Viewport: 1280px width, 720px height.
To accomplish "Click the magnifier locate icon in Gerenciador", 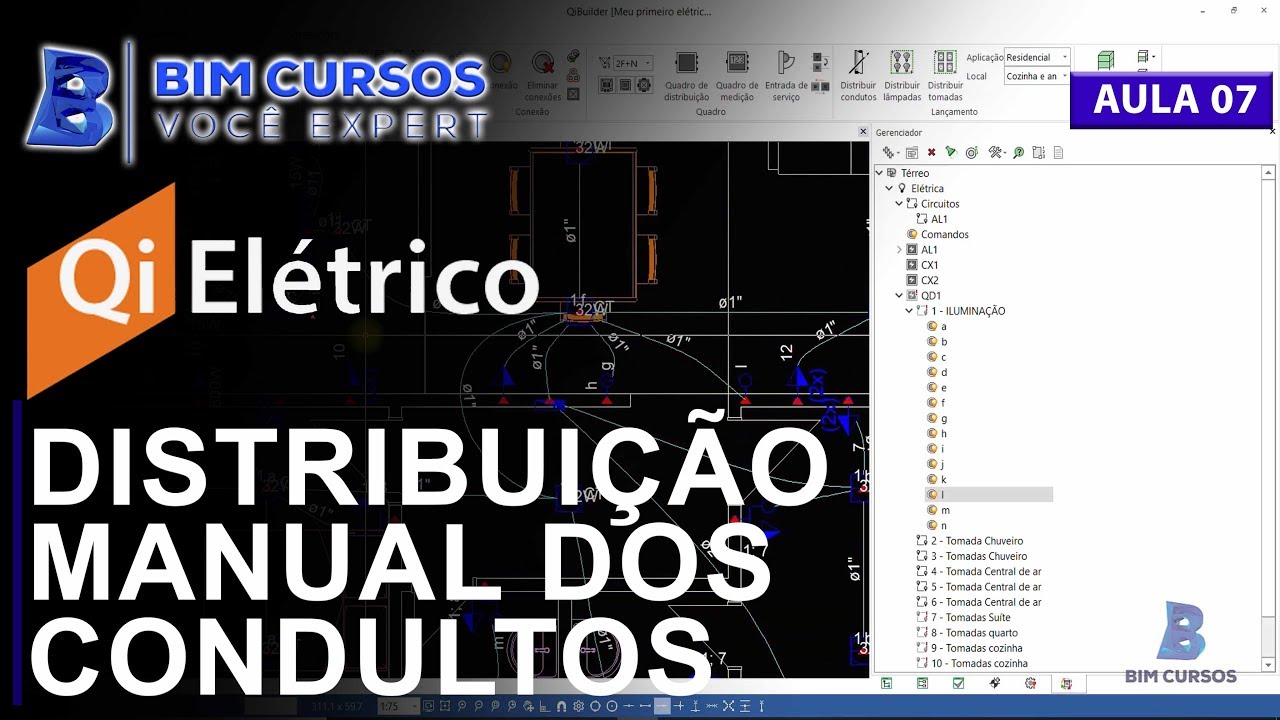I will coord(1018,153).
